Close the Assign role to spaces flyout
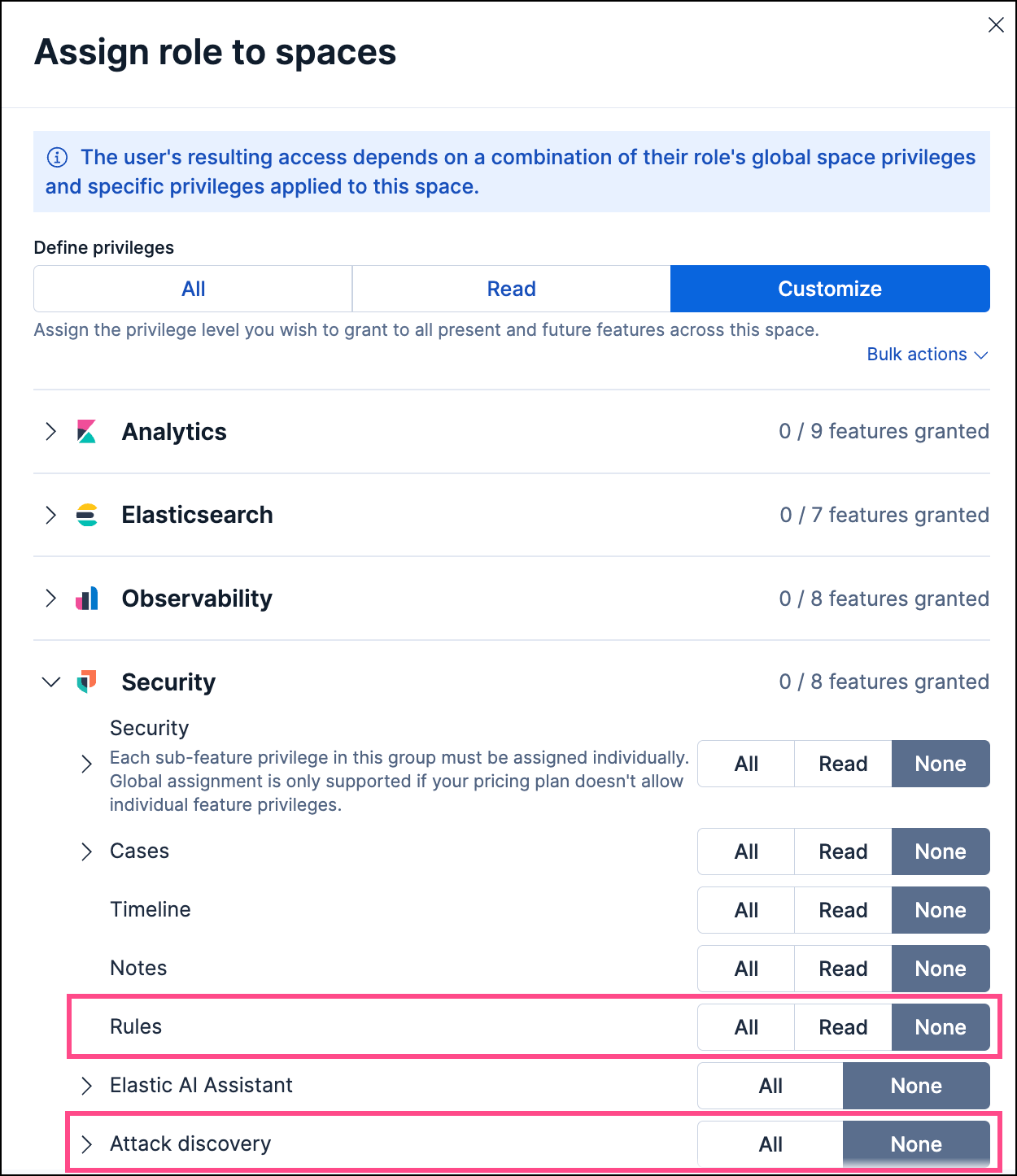1017x1176 pixels. pos(996,25)
